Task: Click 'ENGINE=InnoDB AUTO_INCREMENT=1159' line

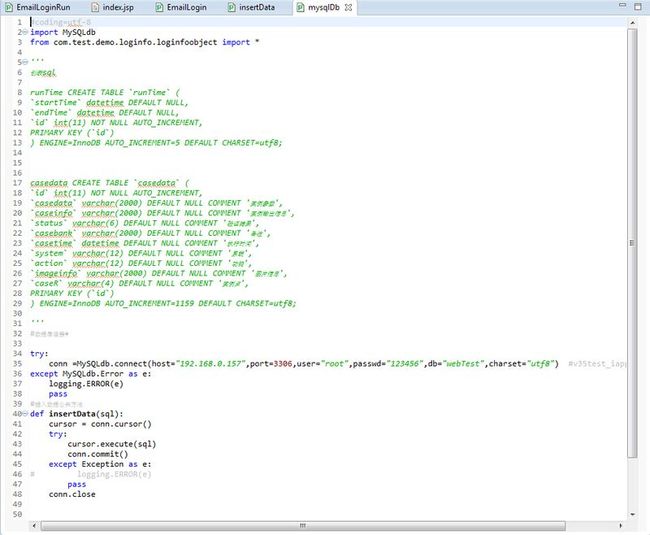Action: point(163,303)
